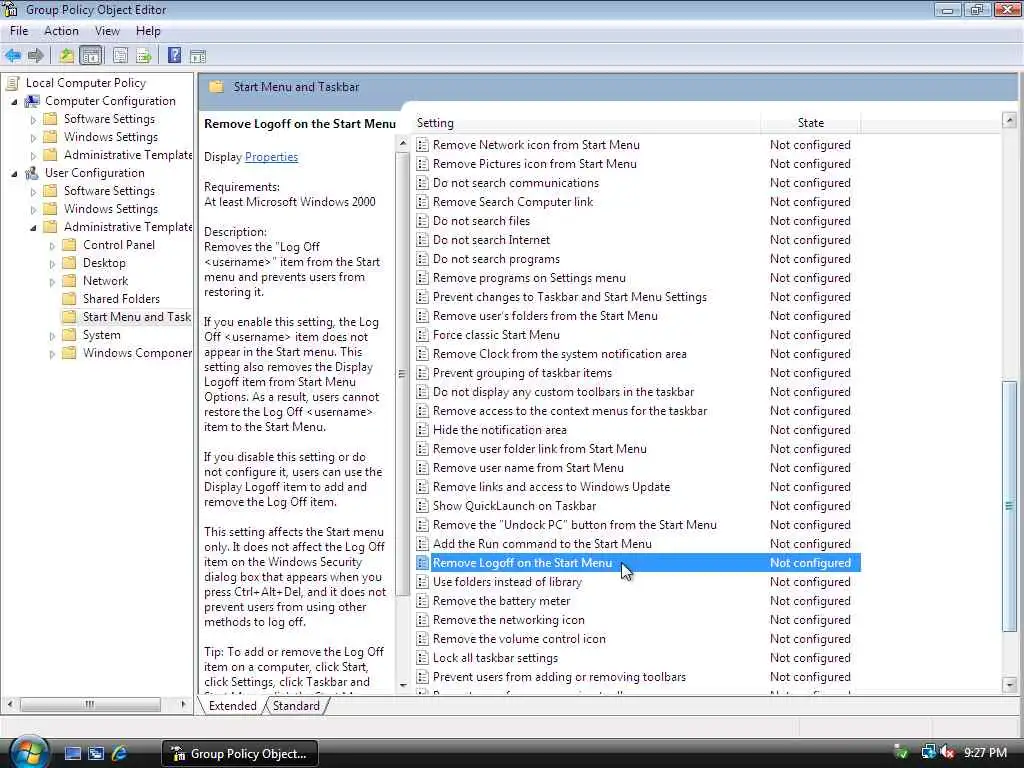Select the Desktop tree item

coord(104,263)
